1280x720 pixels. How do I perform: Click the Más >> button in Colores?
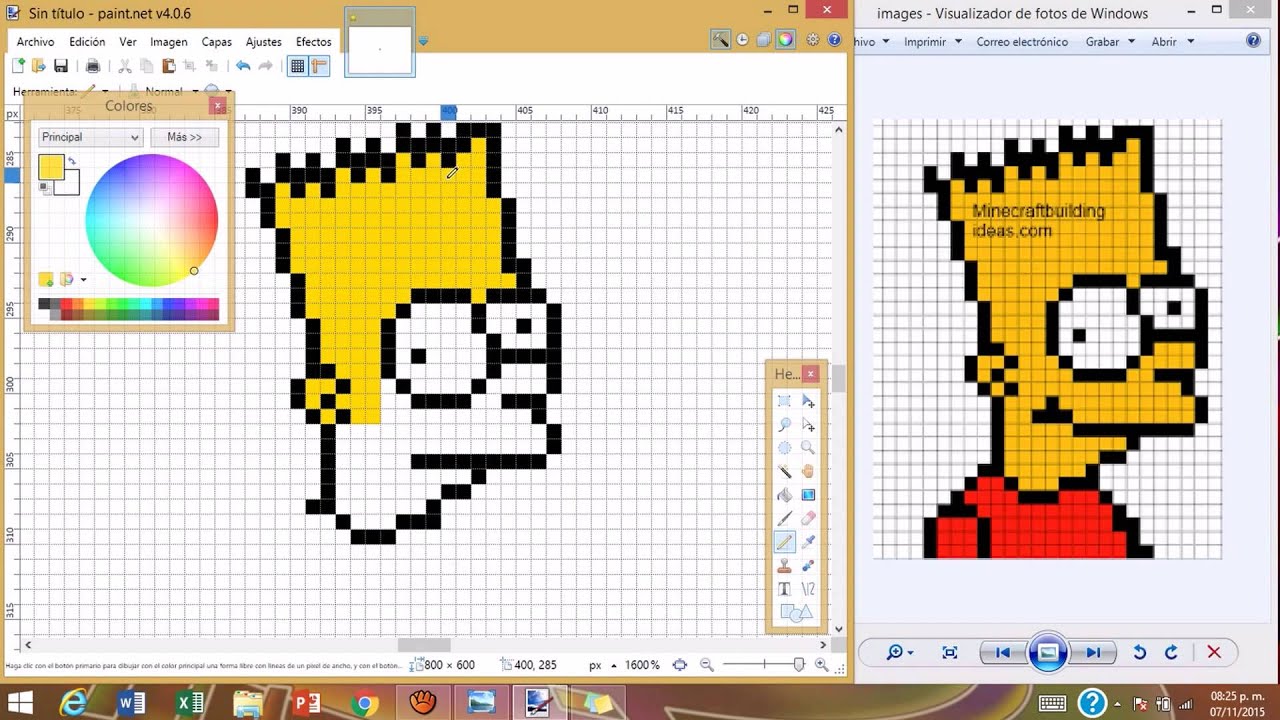click(x=184, y=137)
